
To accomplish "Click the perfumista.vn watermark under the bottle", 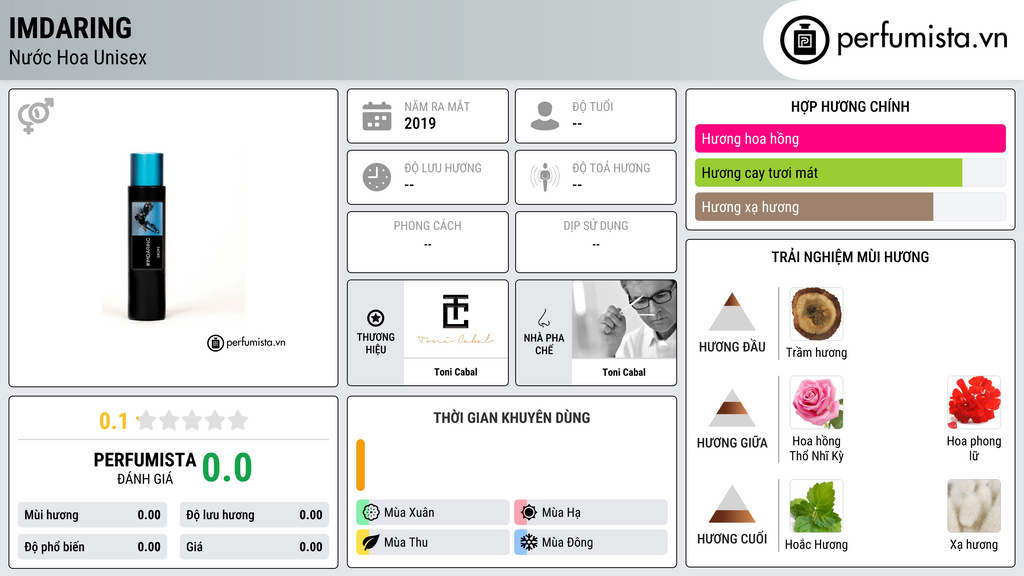I will [x=246, y=342].
